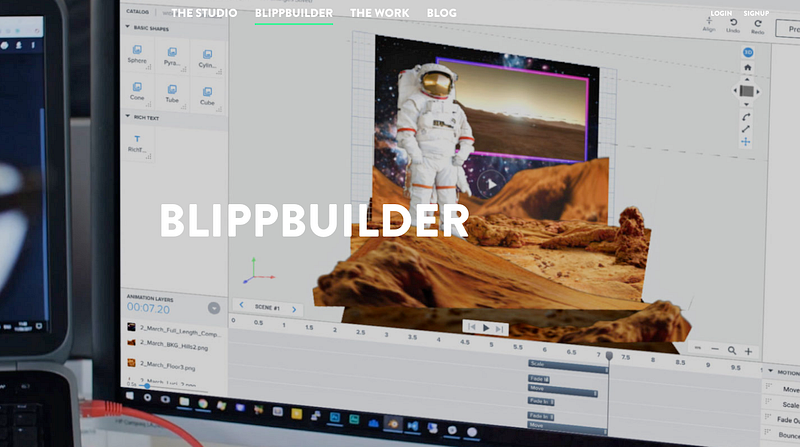Click the SCENE #1 label

click(267, 307)
